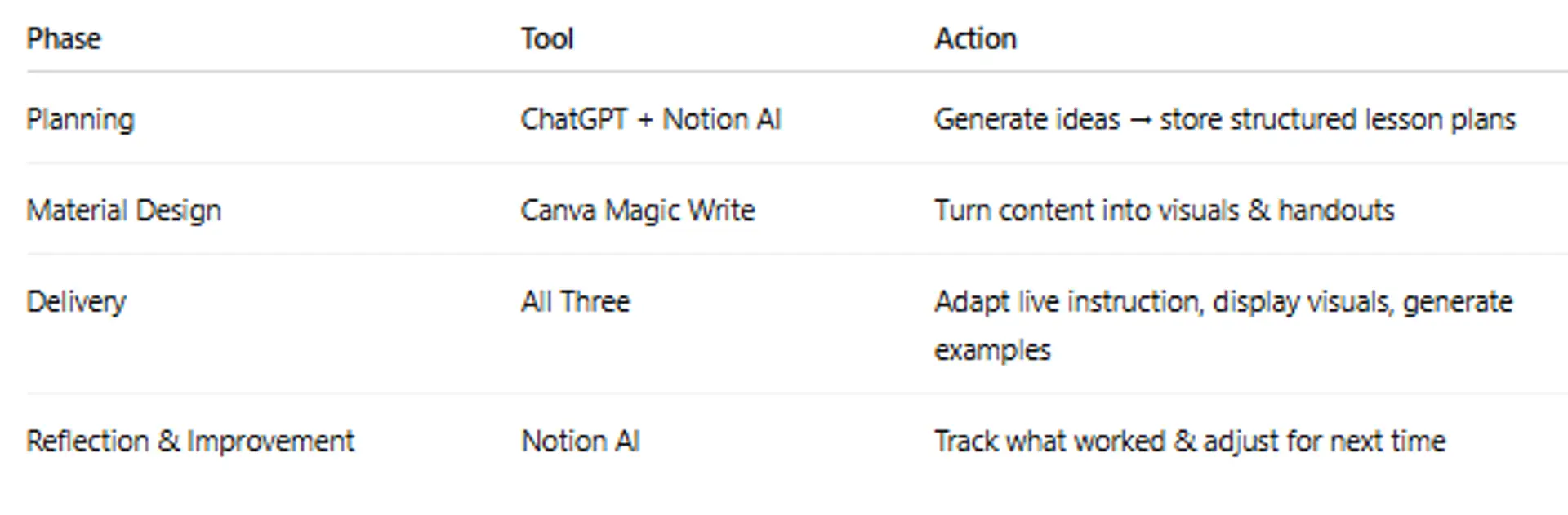
Task: Click the Canva Magic Write tool cell
Action: pyautogui.click(x=638, y=211)
